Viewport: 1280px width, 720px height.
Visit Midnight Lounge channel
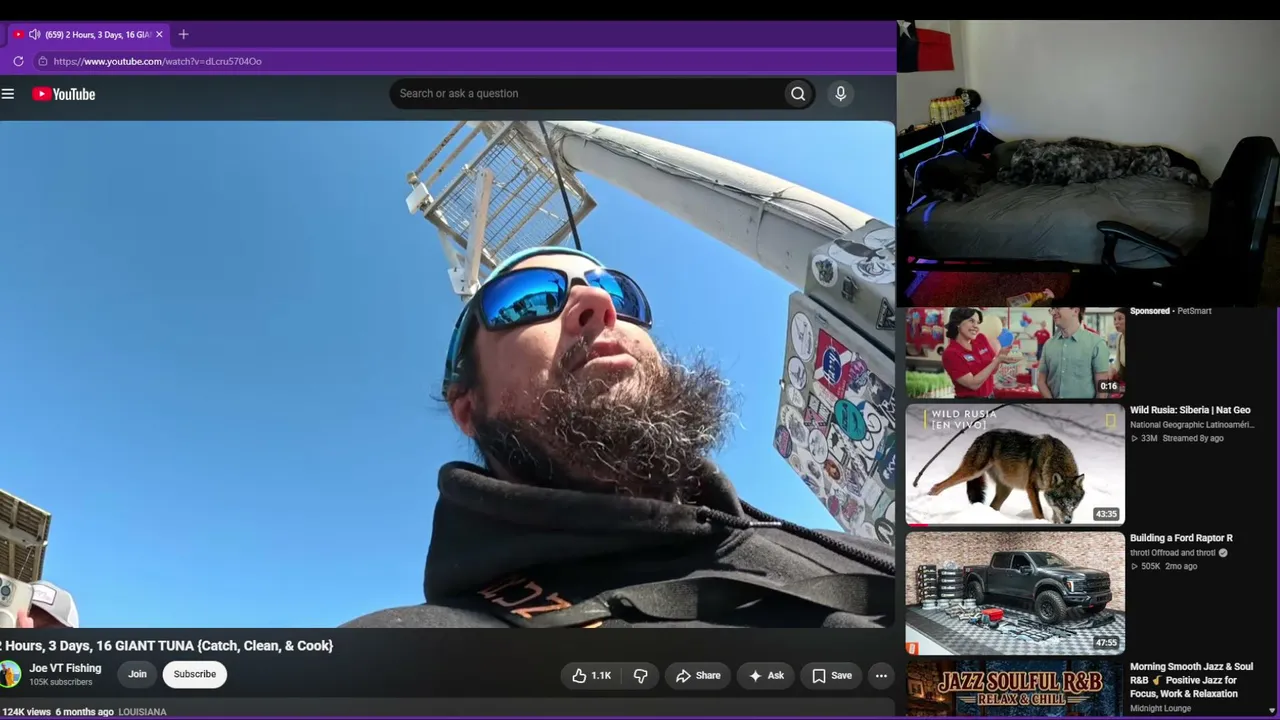click(1160, 708)
